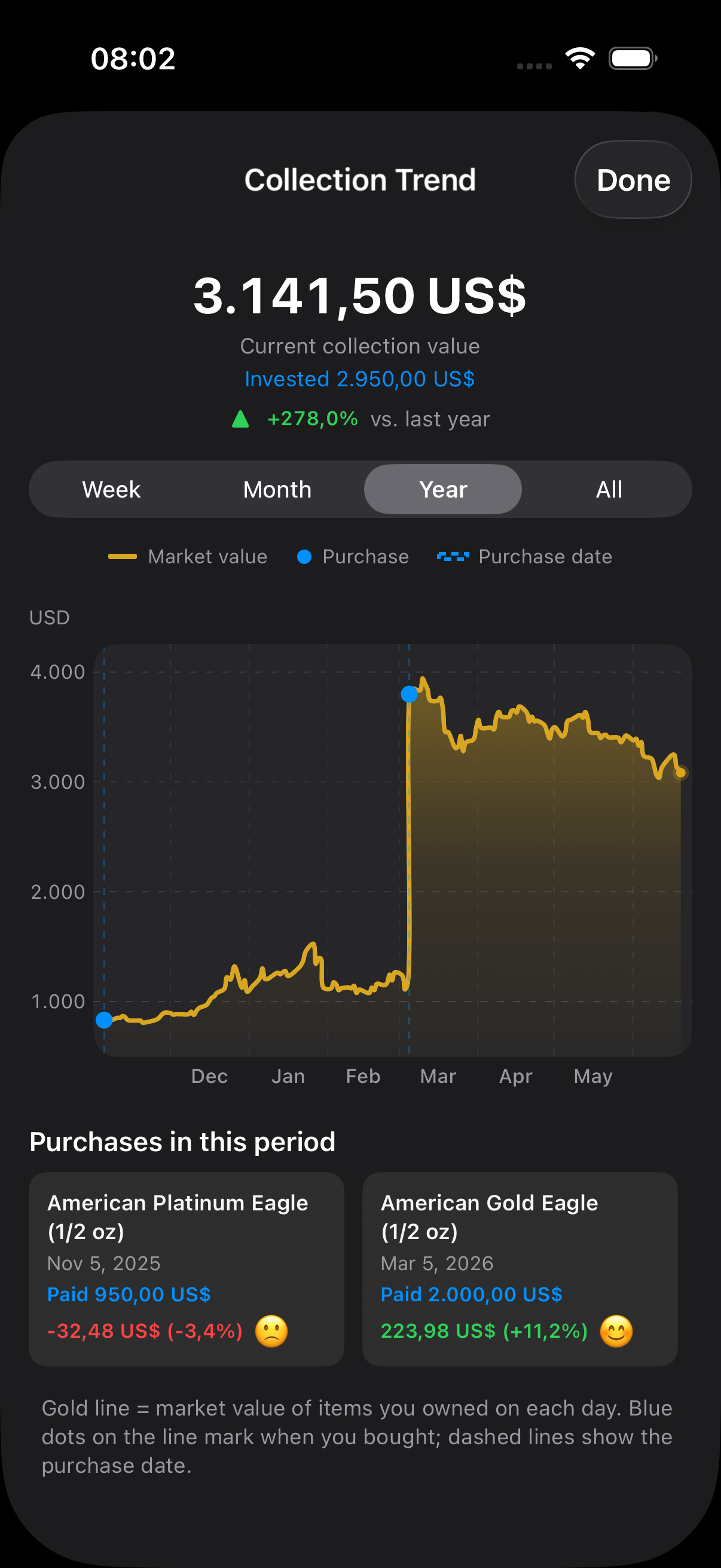721x1568 pixels.
Task: Tap the '223,98 US$ (+11,2%)' gain text
Action: point(484,1331)
